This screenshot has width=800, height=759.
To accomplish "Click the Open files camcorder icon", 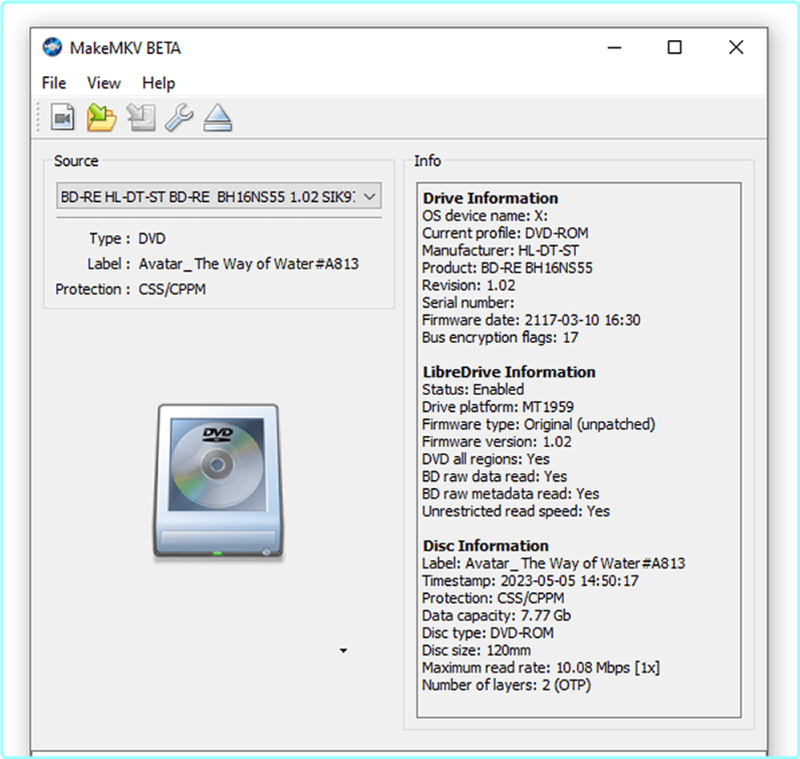I will (63, 118).
